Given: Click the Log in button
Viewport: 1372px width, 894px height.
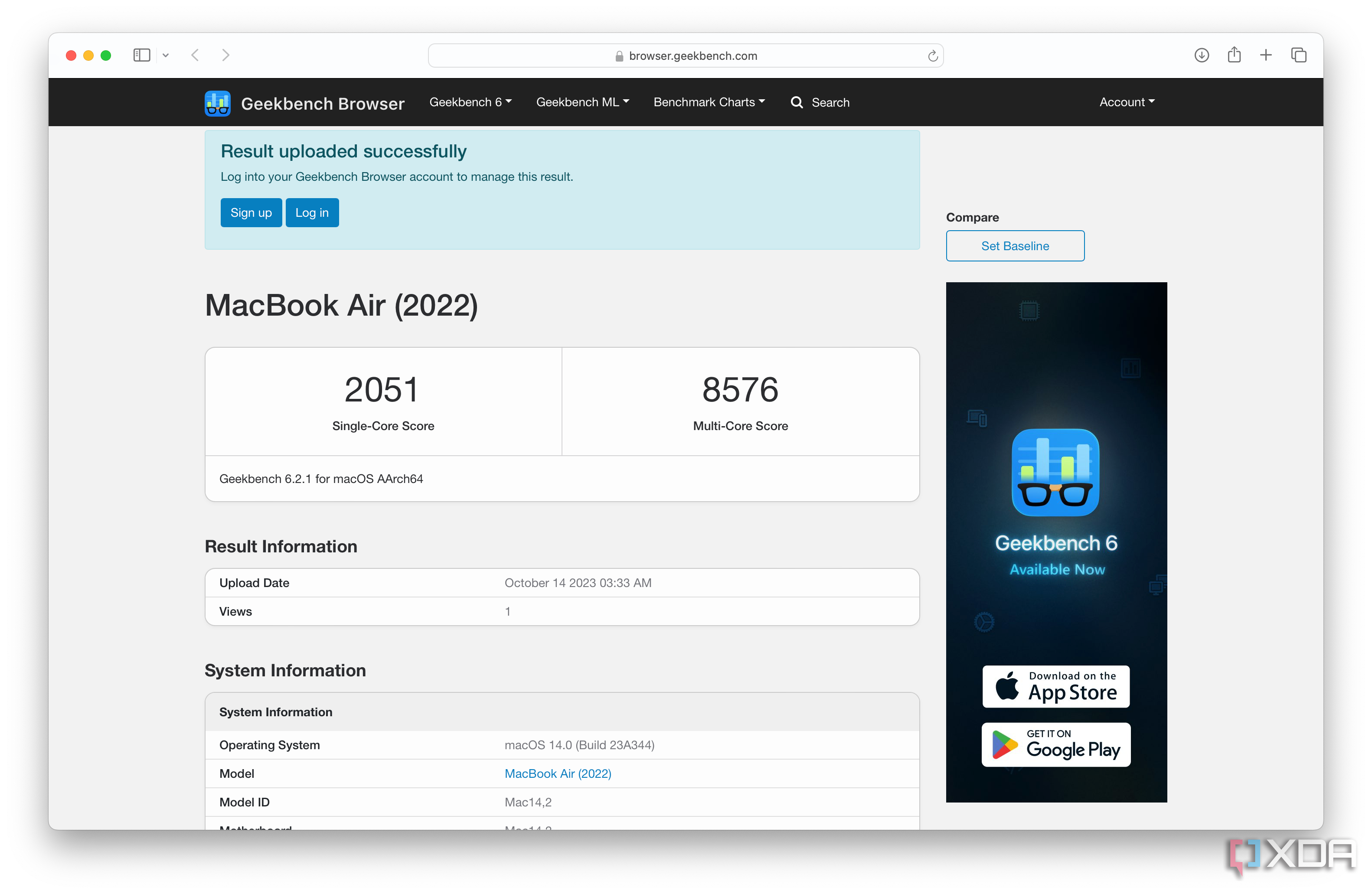Looking at the screenshot, I should click(312, 213).
